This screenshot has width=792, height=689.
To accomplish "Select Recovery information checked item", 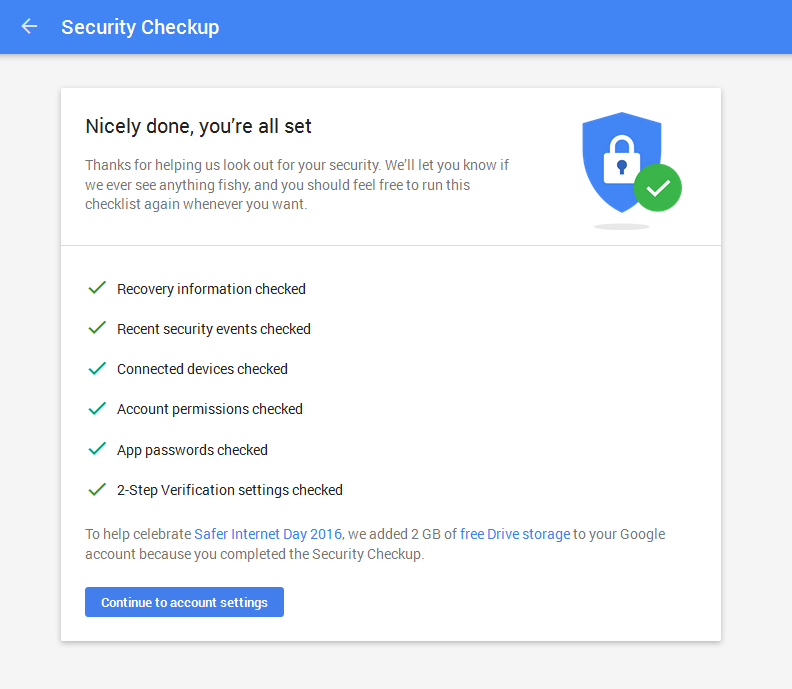I will click(x=211, y=289).
